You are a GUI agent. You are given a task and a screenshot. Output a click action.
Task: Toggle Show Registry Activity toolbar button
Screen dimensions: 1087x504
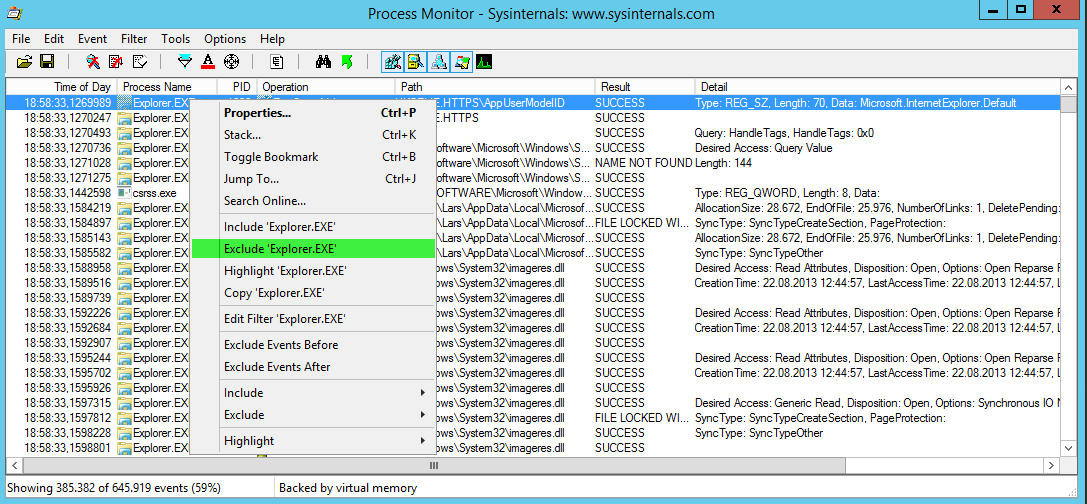(393, 62)
